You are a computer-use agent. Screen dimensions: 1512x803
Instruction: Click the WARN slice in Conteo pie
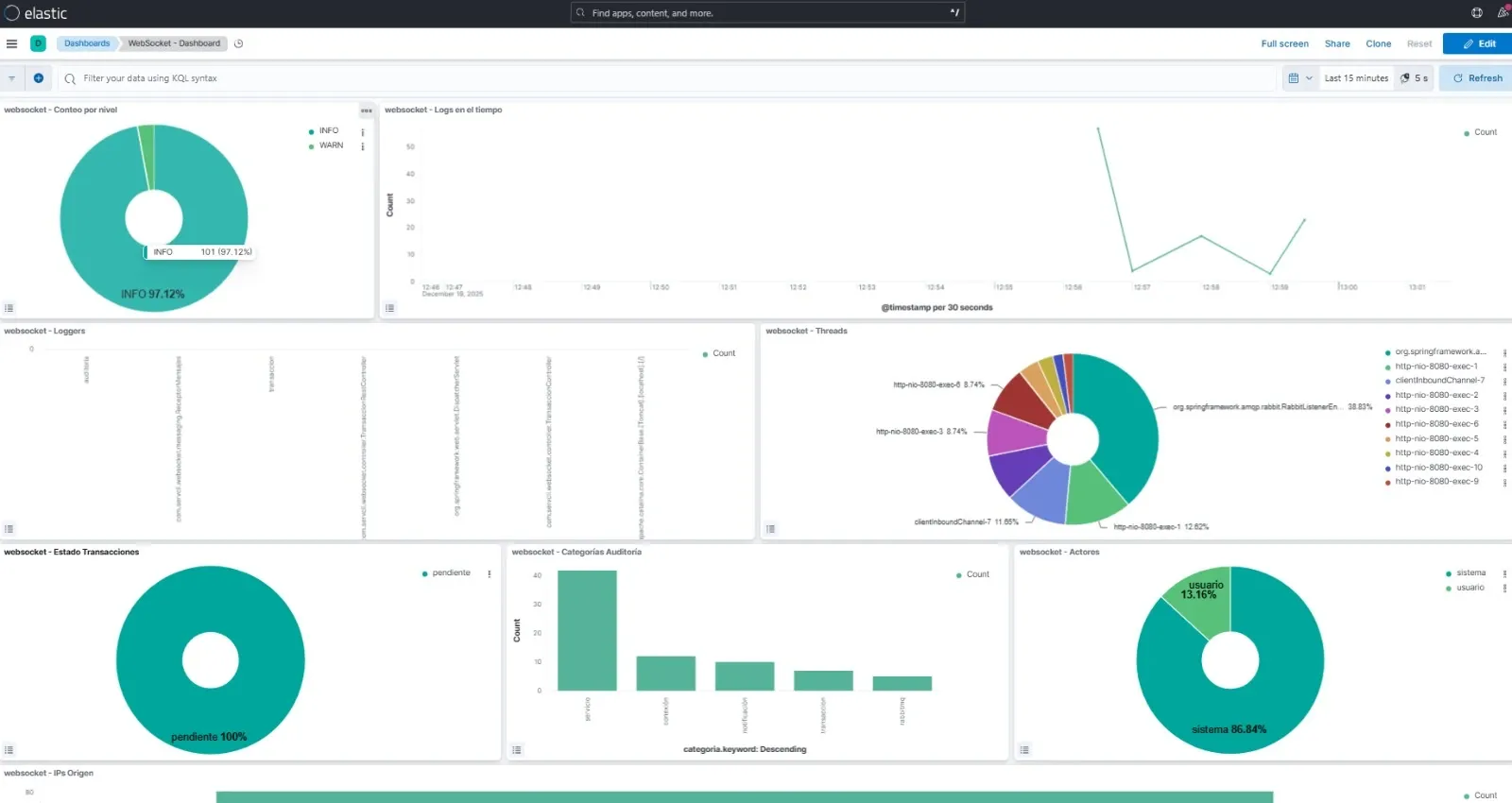(x=146, y=156)
